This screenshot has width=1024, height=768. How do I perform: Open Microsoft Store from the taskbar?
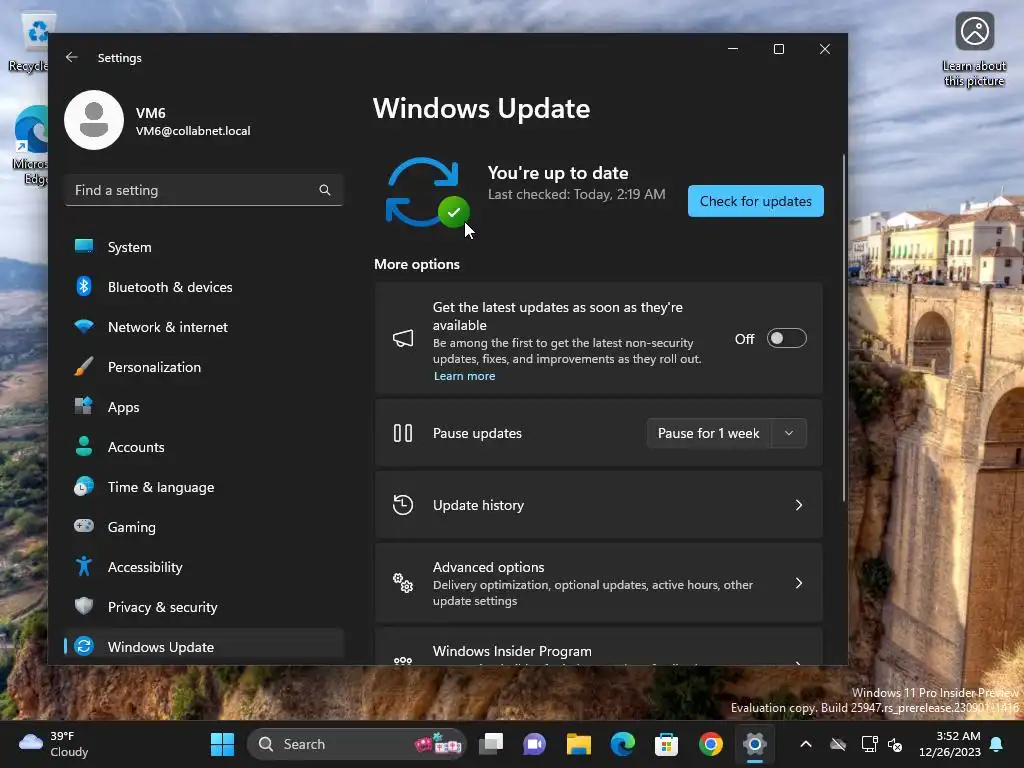click(x=666, y=744)
